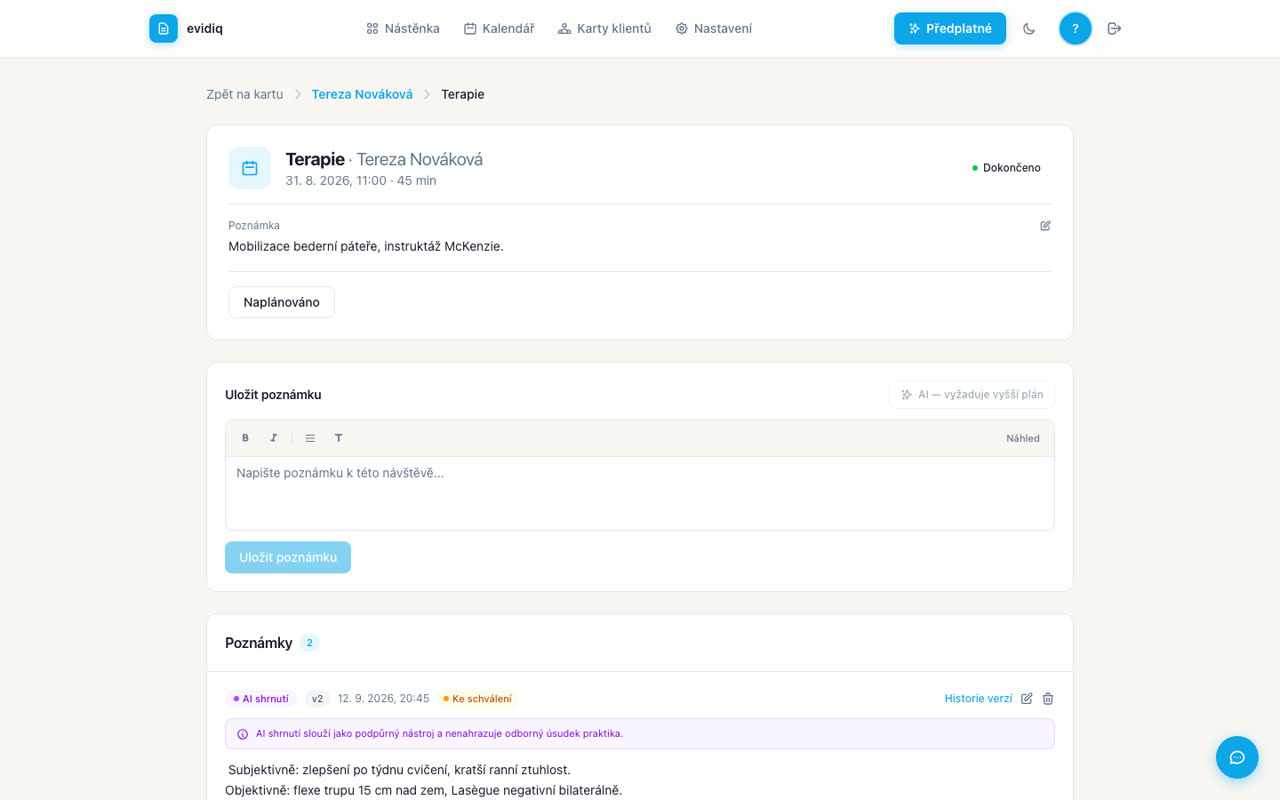The width and height of the screenshot is (1280, 800).
Task: Click the Naplánováno status button
Action: 282,302
